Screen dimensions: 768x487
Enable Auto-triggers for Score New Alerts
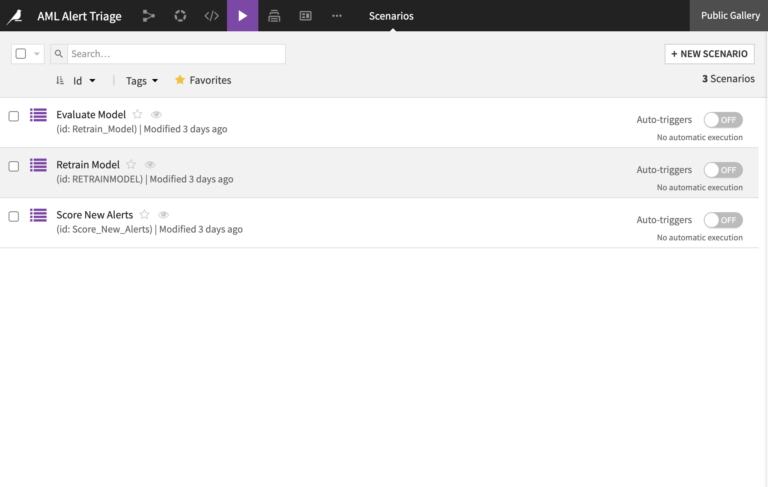[x=723, y=220]
